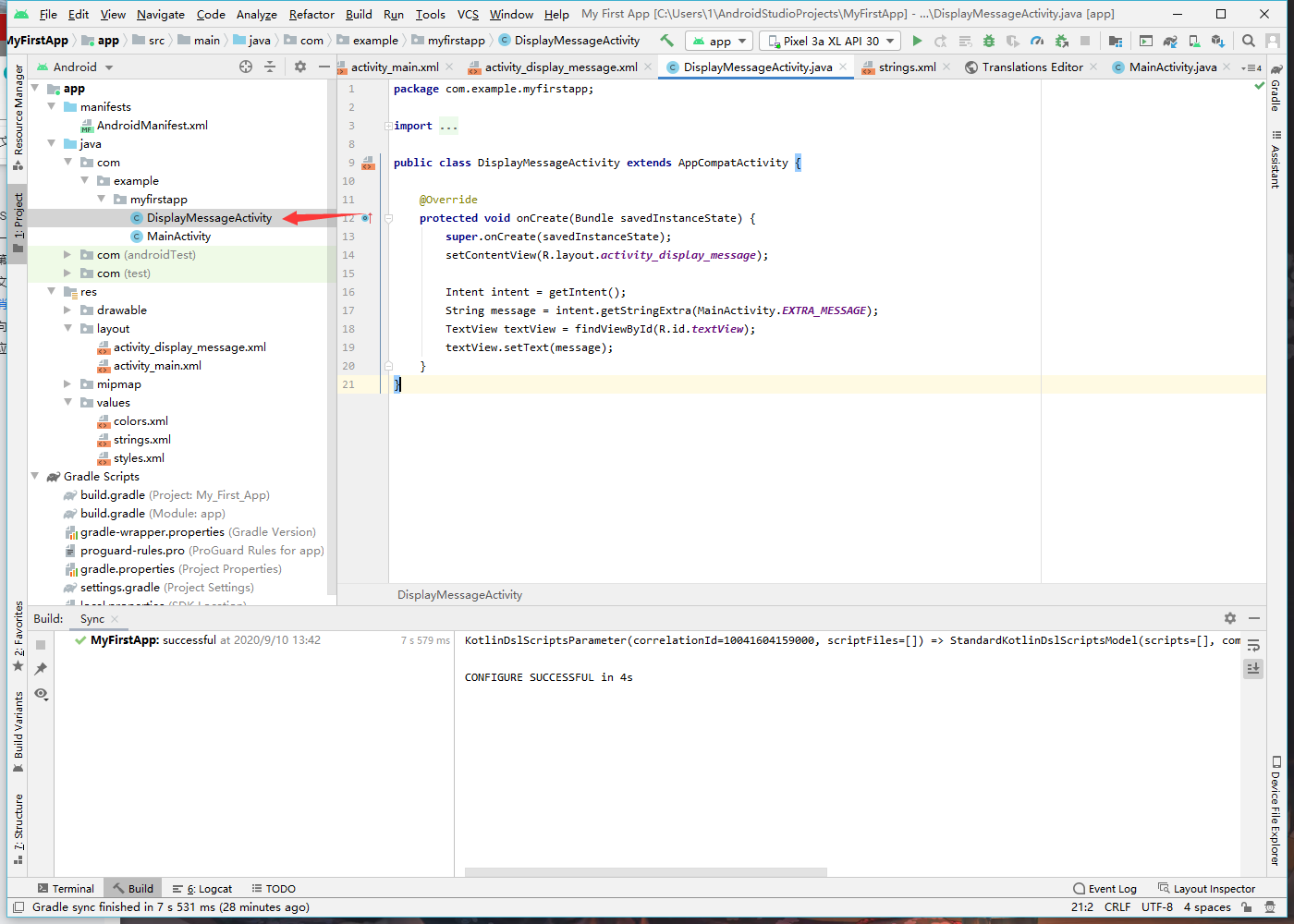Expand the mipmap folder in project tree
Image resolution: width=1294 pixels, height=924 pixels.
67,384
